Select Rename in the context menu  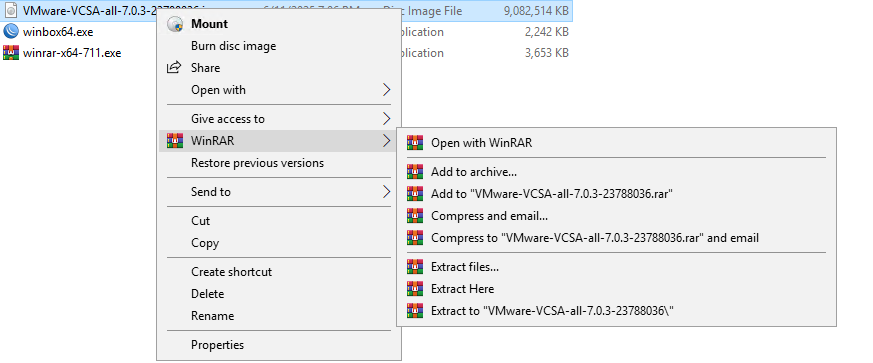pyautogui.click(x=279, y=316)
